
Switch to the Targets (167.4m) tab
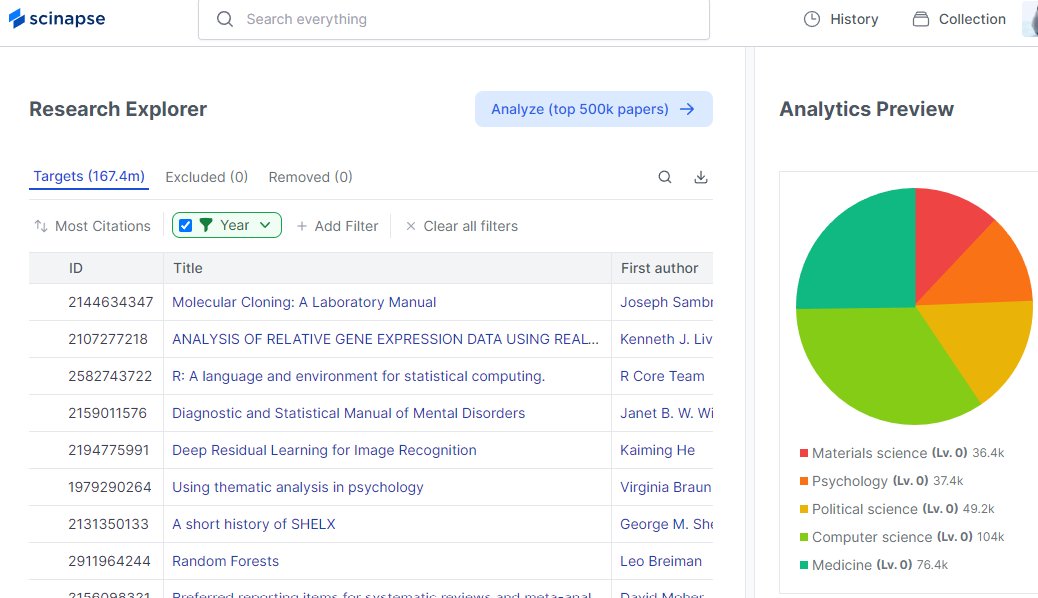click(89, 176)
